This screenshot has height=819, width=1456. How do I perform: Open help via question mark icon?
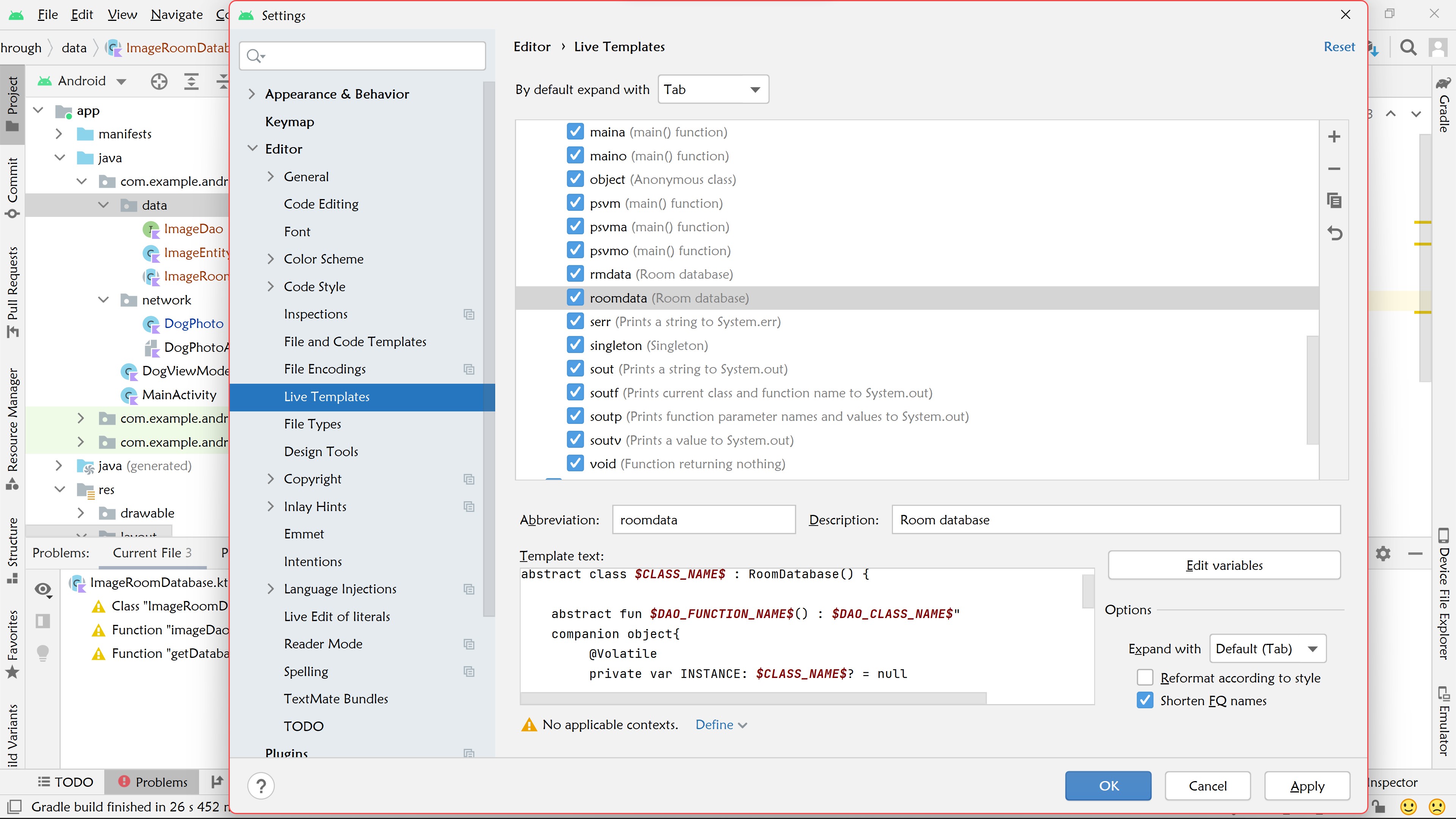[260, 786]
